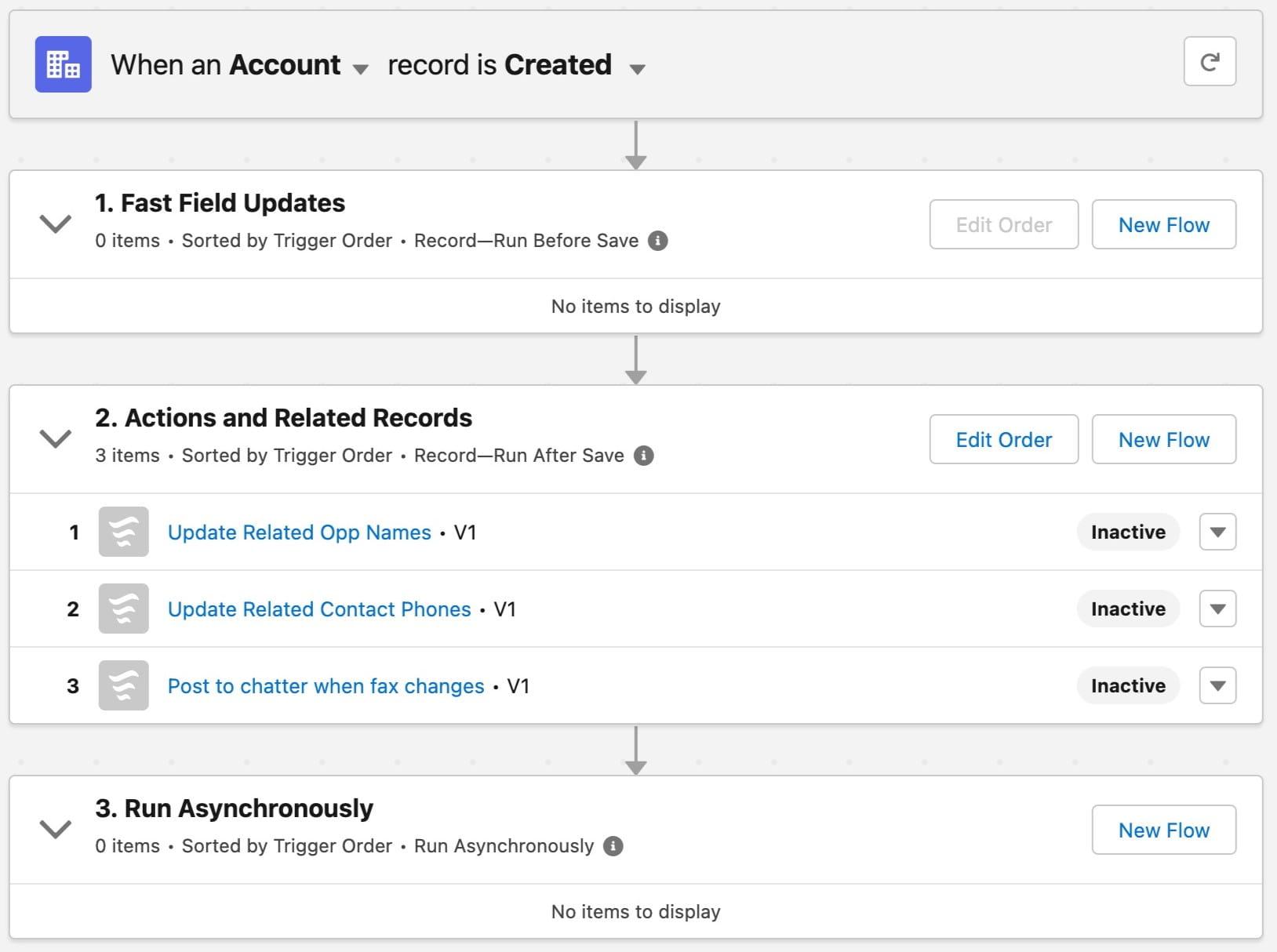The width and height of the screenshot is (1277, 952).
Task: Click Inactive badge on Post to chatter flow
Action: point(1128,685)
